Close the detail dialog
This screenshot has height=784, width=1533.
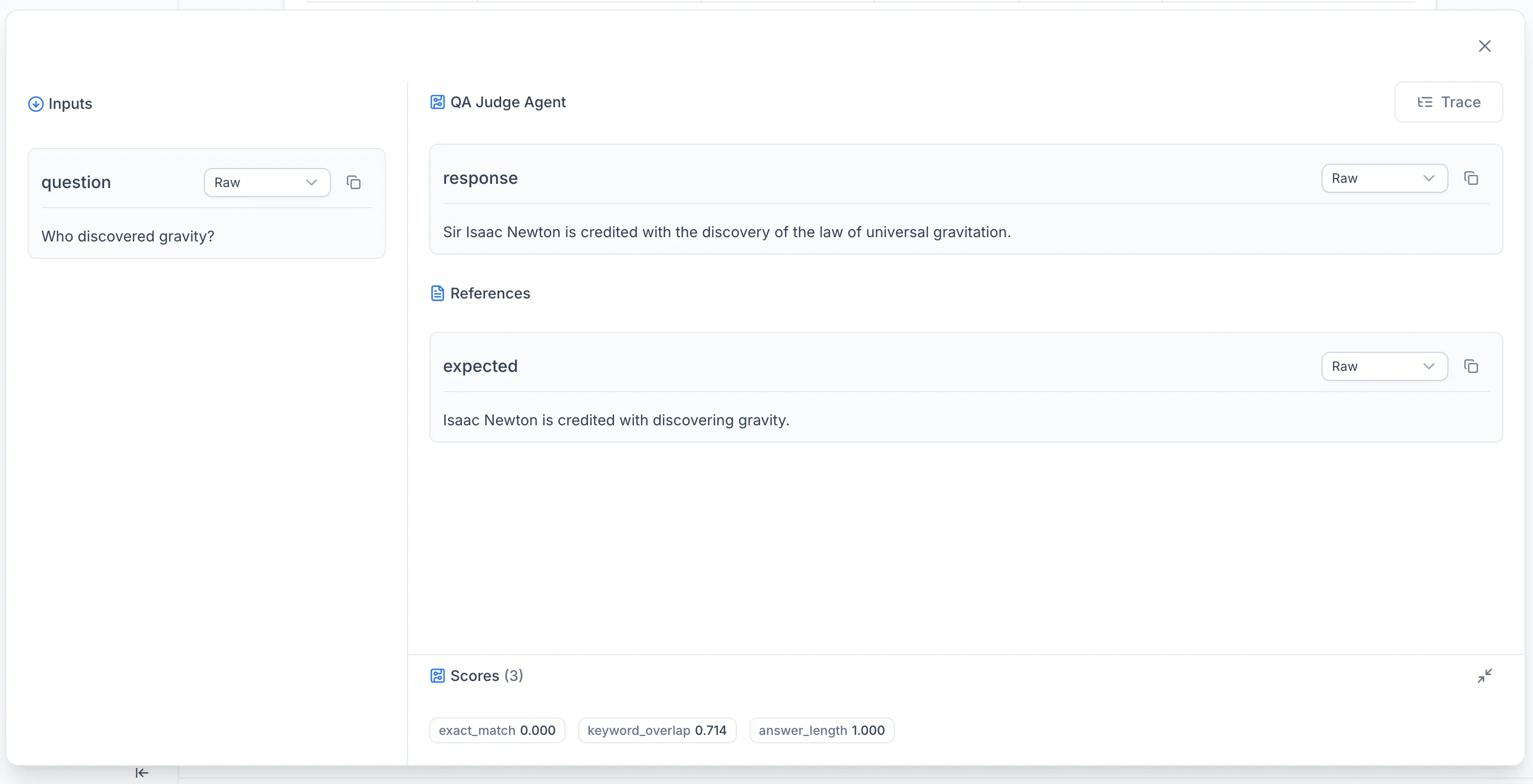pos(1484,46)
